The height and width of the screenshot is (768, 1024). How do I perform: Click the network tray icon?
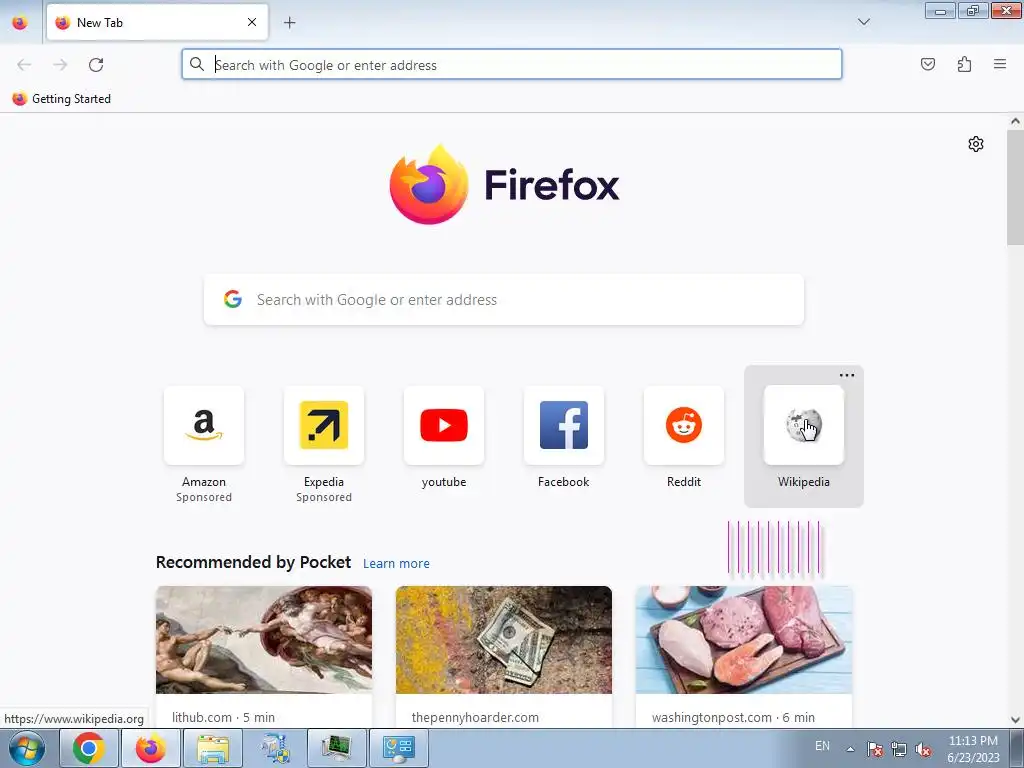tap(899, 750)
